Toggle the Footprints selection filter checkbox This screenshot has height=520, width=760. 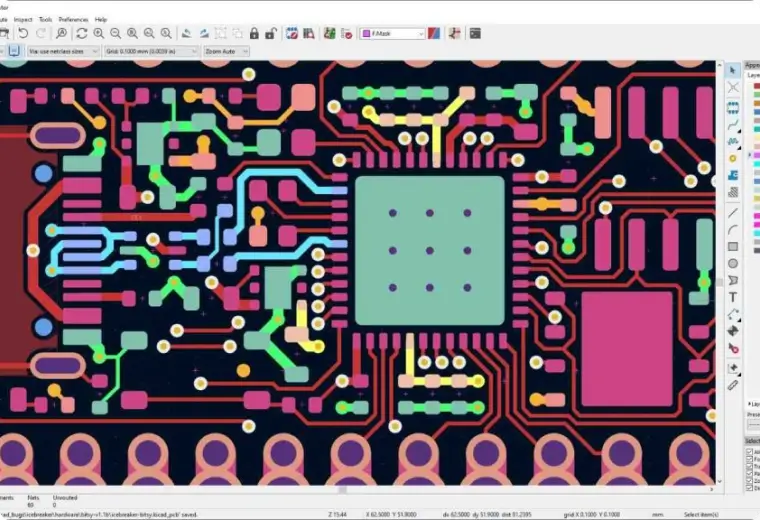[x=750, y=459]
